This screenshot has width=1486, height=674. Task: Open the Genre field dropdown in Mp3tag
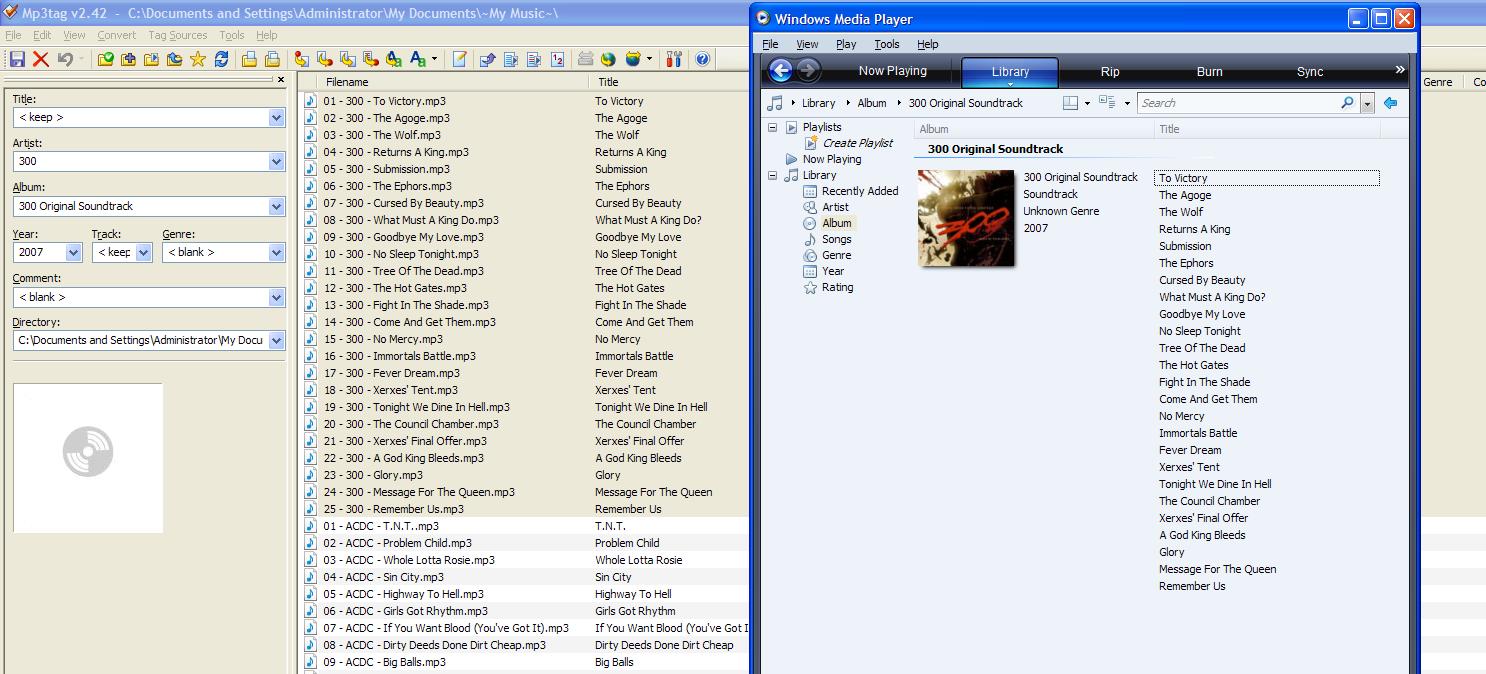pyautogui.click(x=276, y=252)
